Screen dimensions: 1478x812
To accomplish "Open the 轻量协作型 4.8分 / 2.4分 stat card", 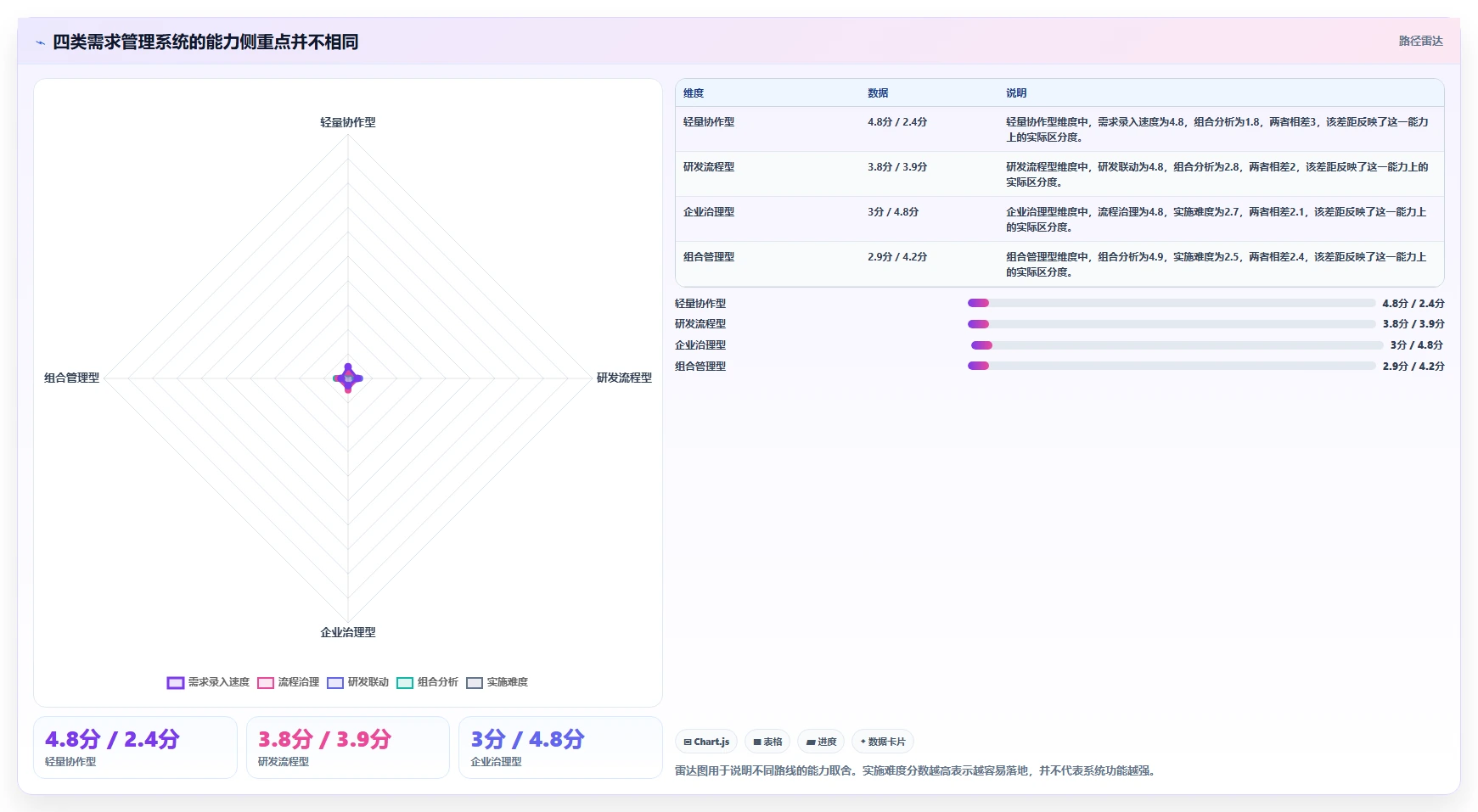I will click(x=135, y=748).
